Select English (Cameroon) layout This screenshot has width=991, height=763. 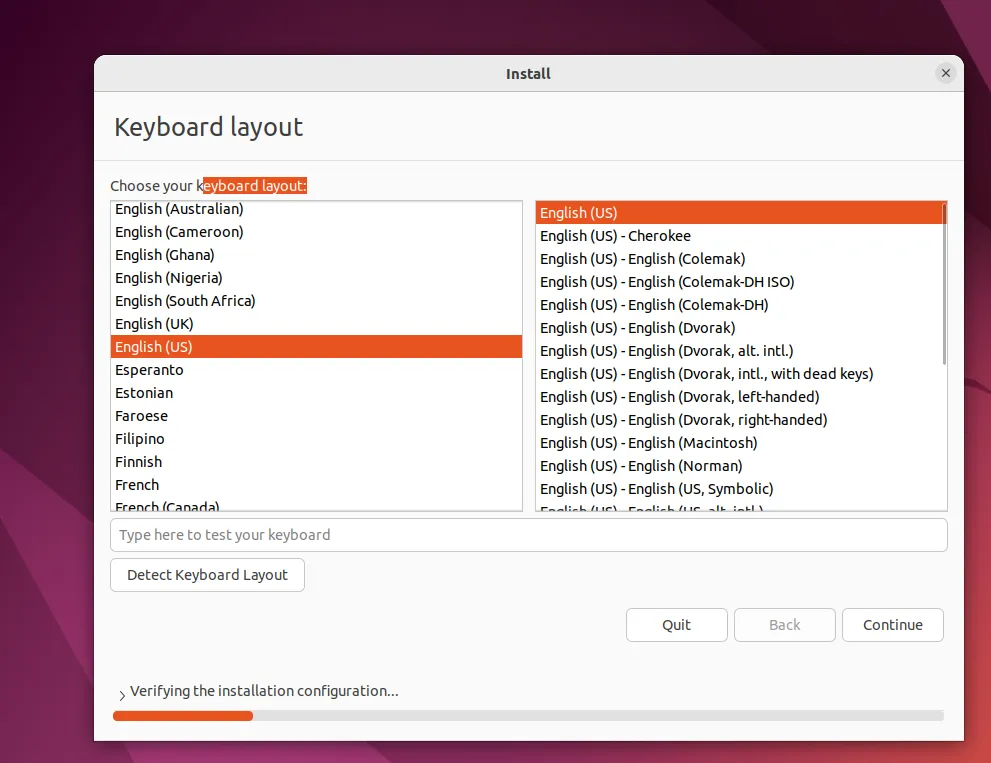tap(316, 232)
